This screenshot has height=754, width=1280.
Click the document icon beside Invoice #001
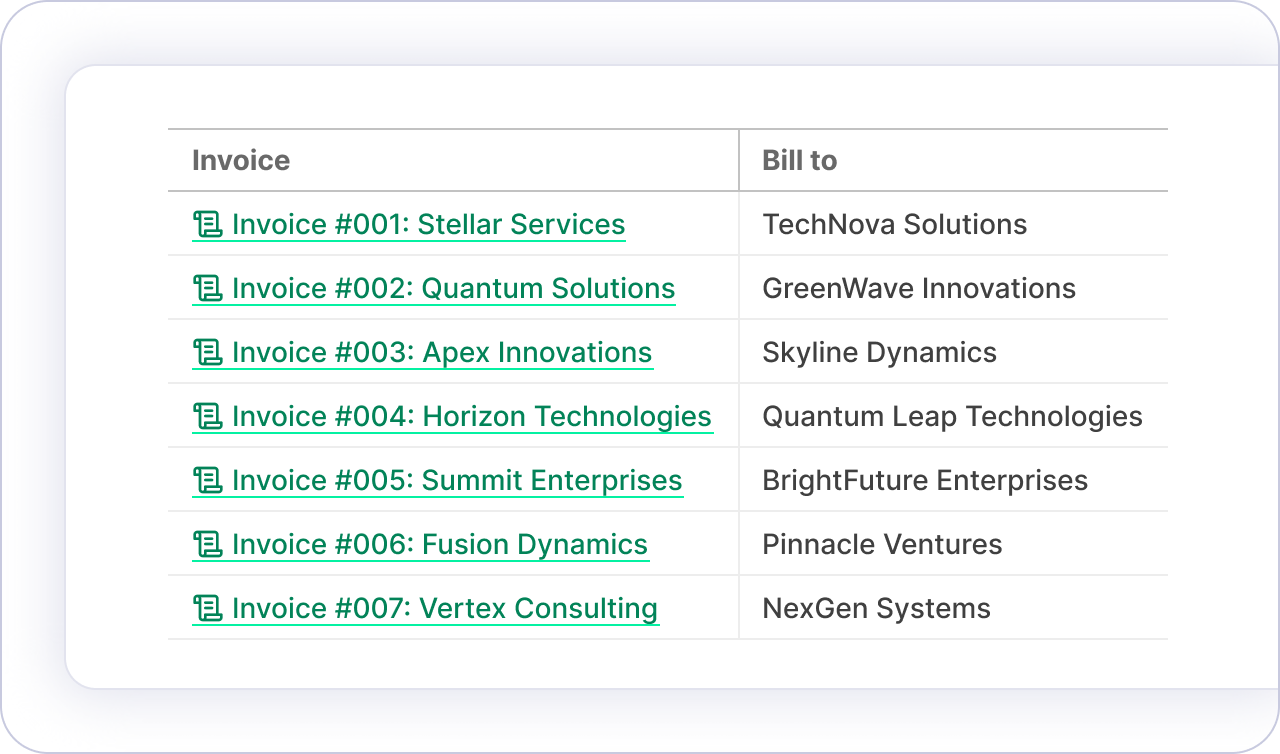point(207,224)
